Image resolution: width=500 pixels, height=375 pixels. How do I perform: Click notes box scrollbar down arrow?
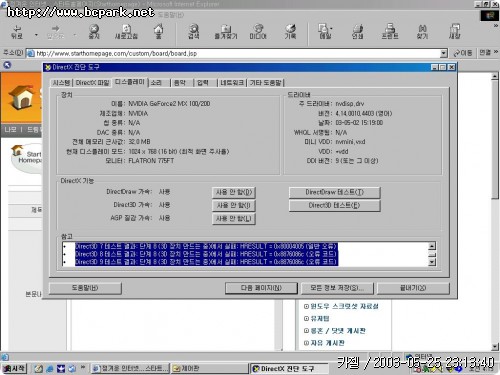432,262
